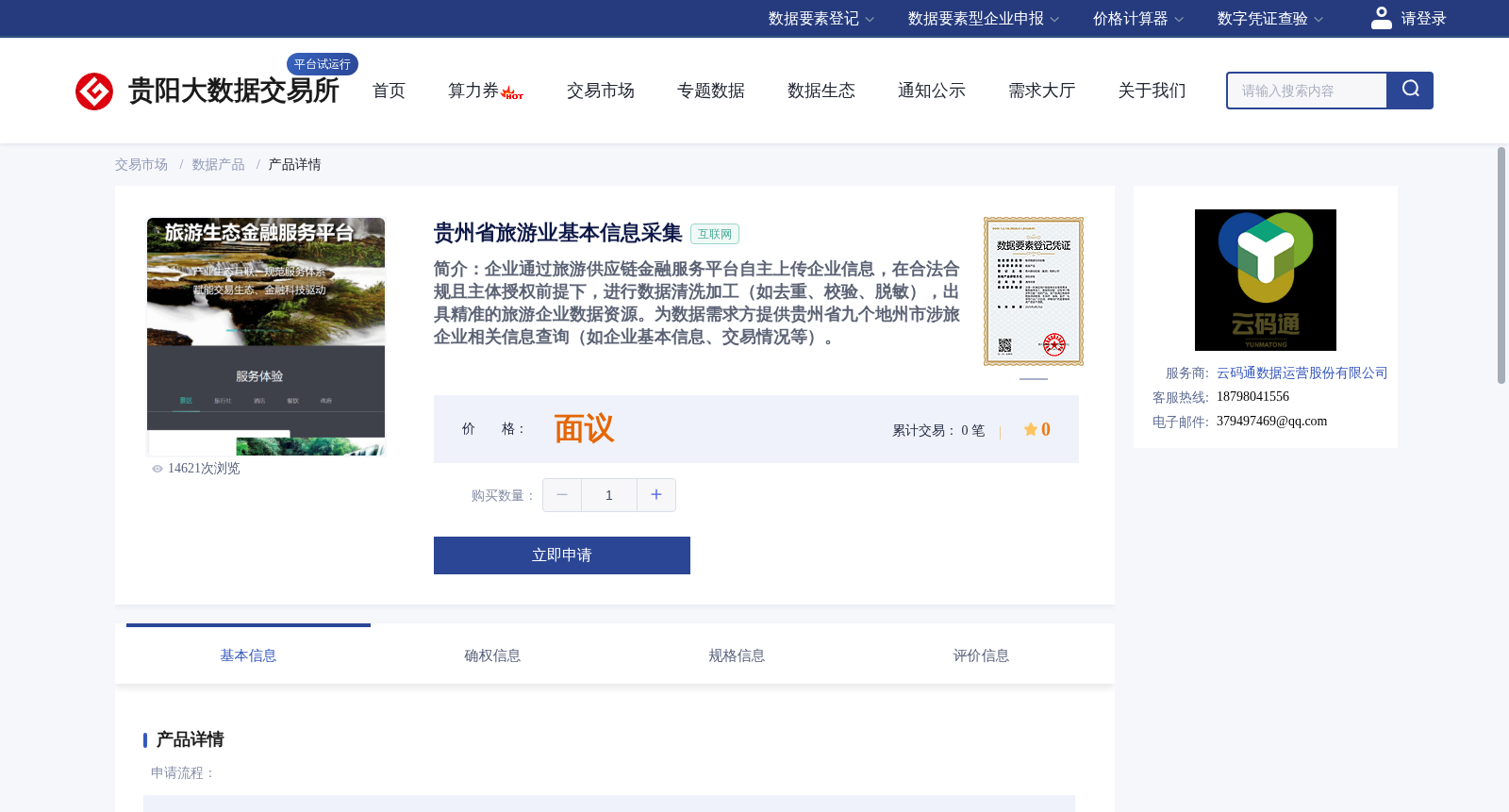1509x812 pixels.
Task: Click the 立即申请 button
Action: (x=562, y=555)
